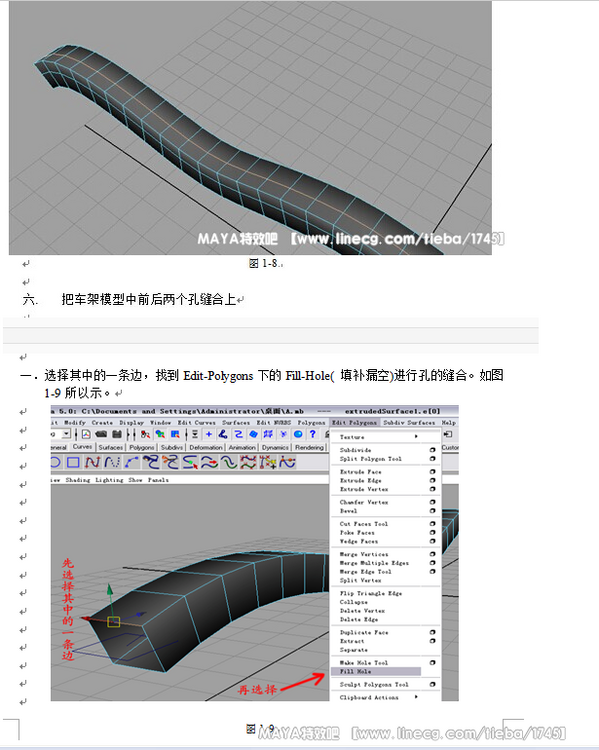Open Subdivide option box

(433, 450)
